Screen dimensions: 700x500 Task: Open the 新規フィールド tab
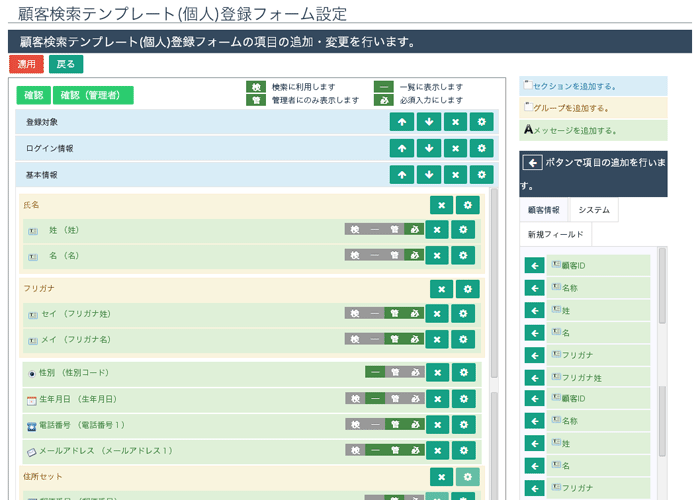pyautogui.click(x=555, y=234)
